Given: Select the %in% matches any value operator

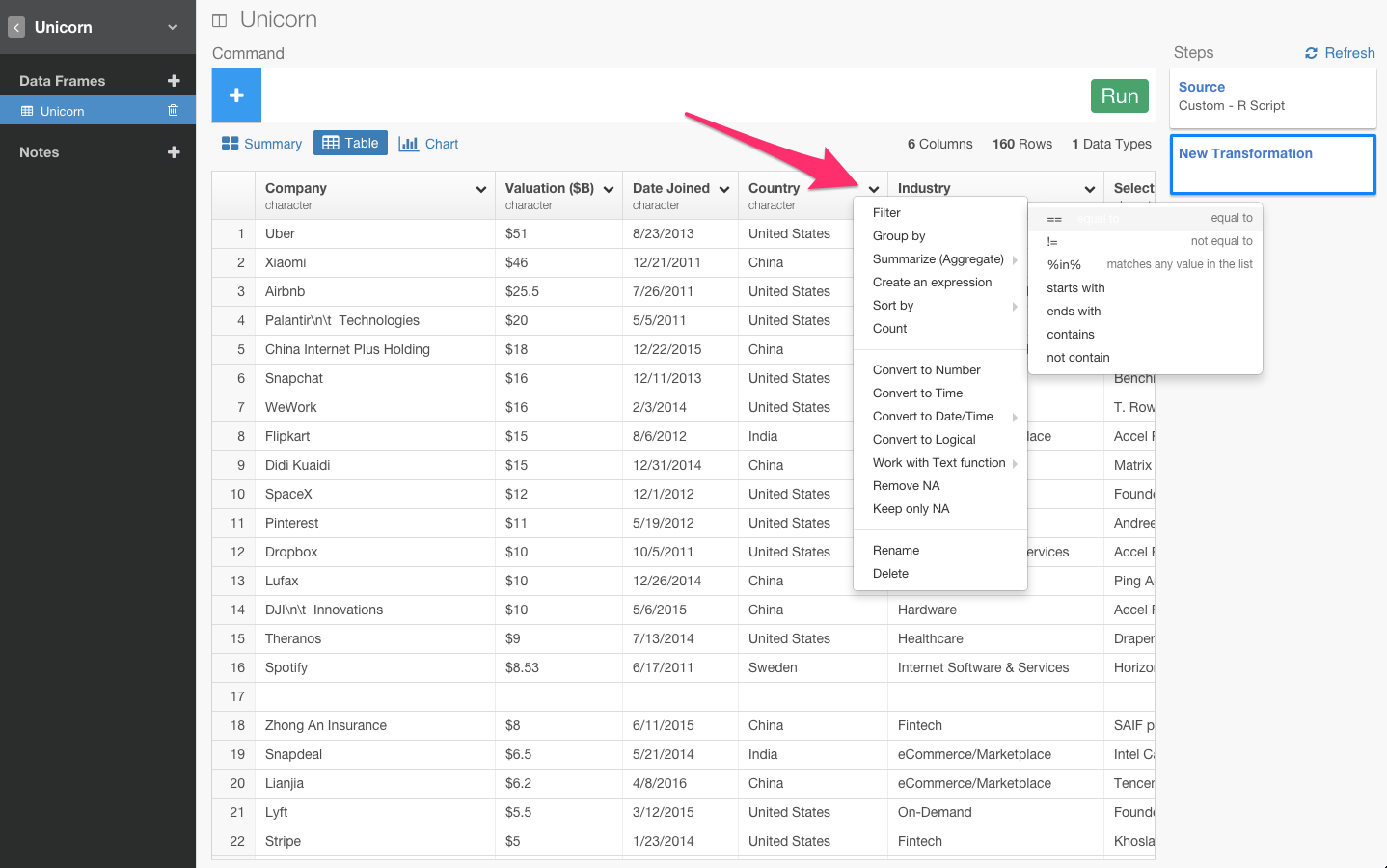Looking at the screenshot, I should [1145, 265].
